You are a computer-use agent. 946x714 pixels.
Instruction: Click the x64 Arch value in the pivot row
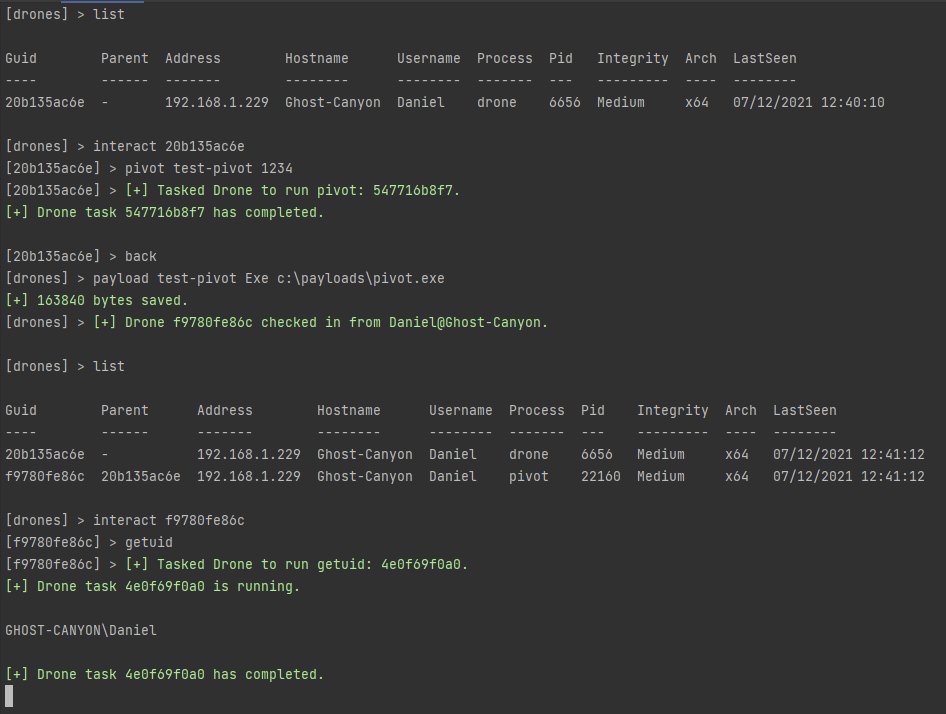737,477
